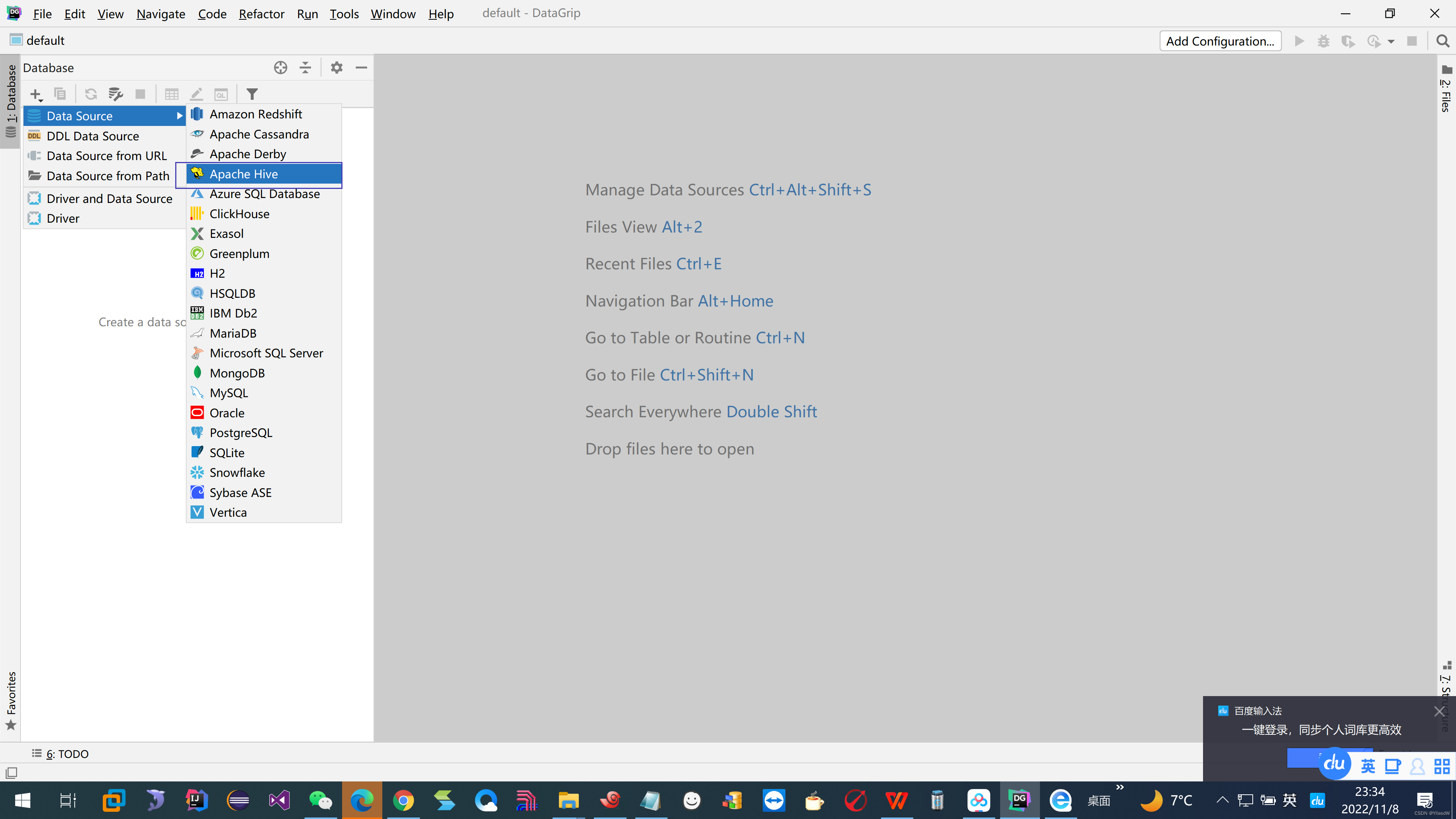1456x819 pixels.
Task: Show hidden system tray icons chevron
Action: (x=1222, y=800)
